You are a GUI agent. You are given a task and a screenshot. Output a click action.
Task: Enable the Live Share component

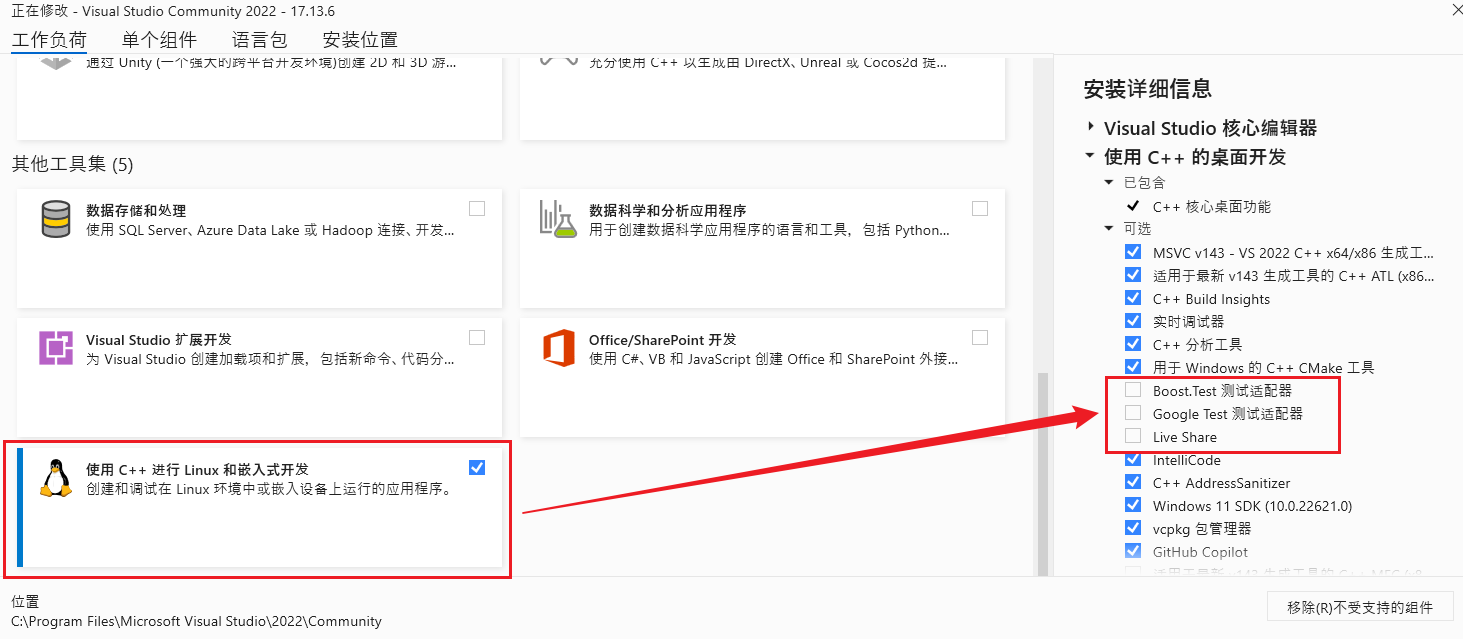(1133, 436)
